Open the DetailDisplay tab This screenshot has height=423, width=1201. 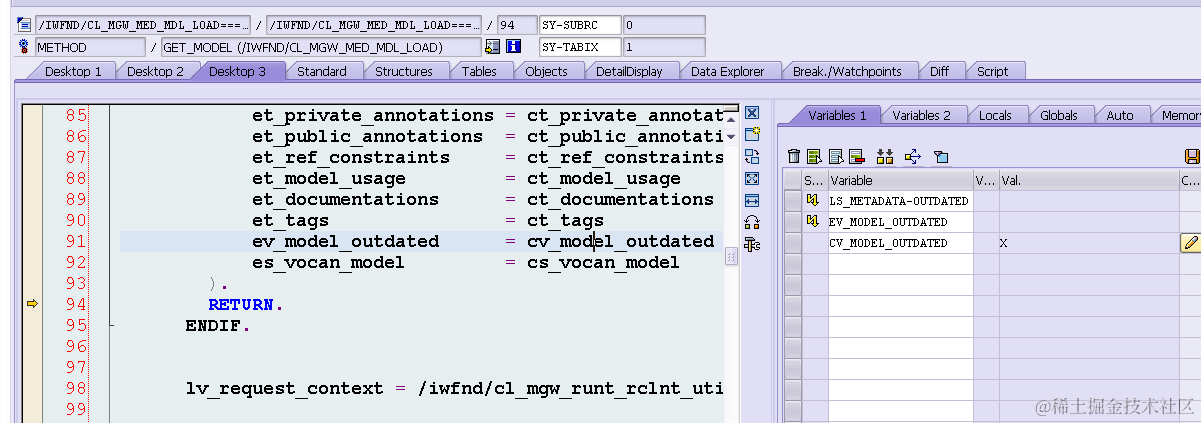point(629,71)
